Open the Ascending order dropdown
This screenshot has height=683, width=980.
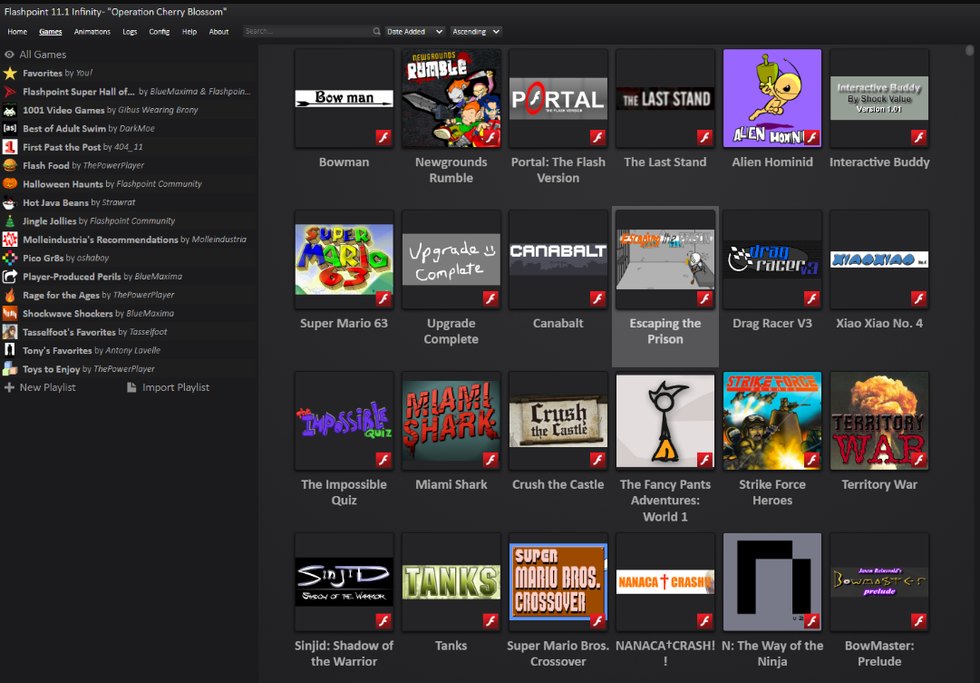pos(476,32)
